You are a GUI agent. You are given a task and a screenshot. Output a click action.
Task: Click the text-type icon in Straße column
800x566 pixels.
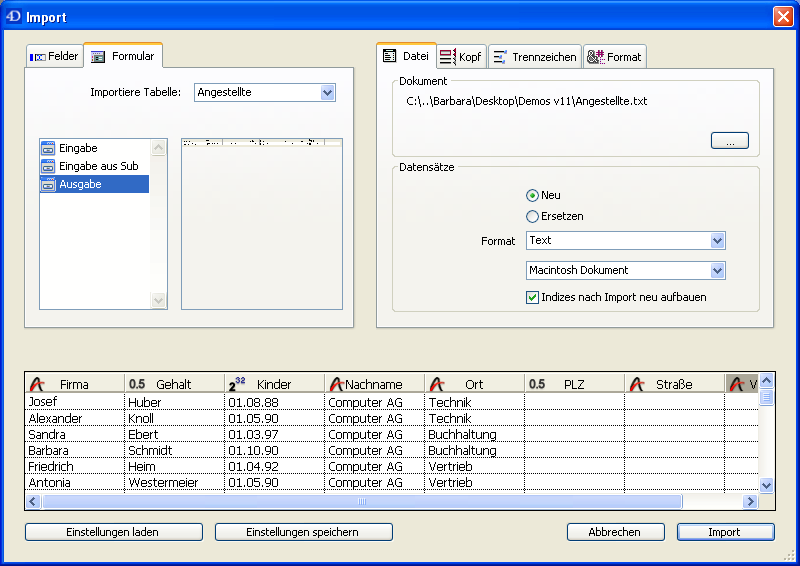click(x=638, y=384)
